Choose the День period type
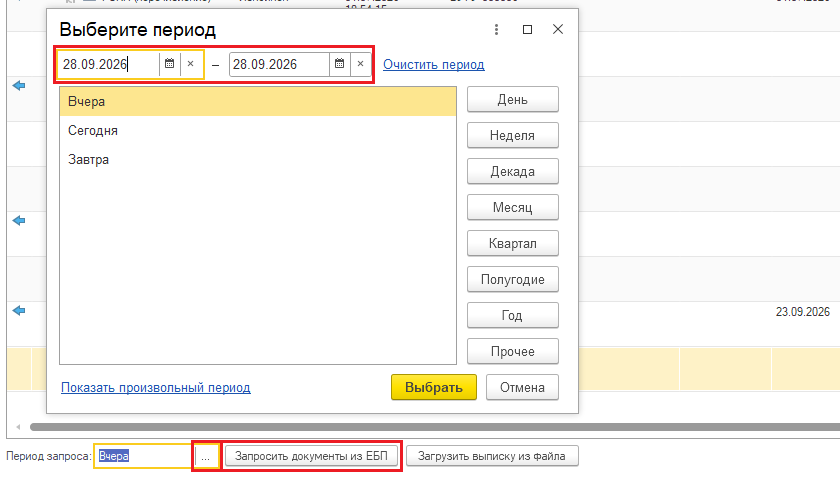This screenshot has width=840, height=478. coord(513,100)
